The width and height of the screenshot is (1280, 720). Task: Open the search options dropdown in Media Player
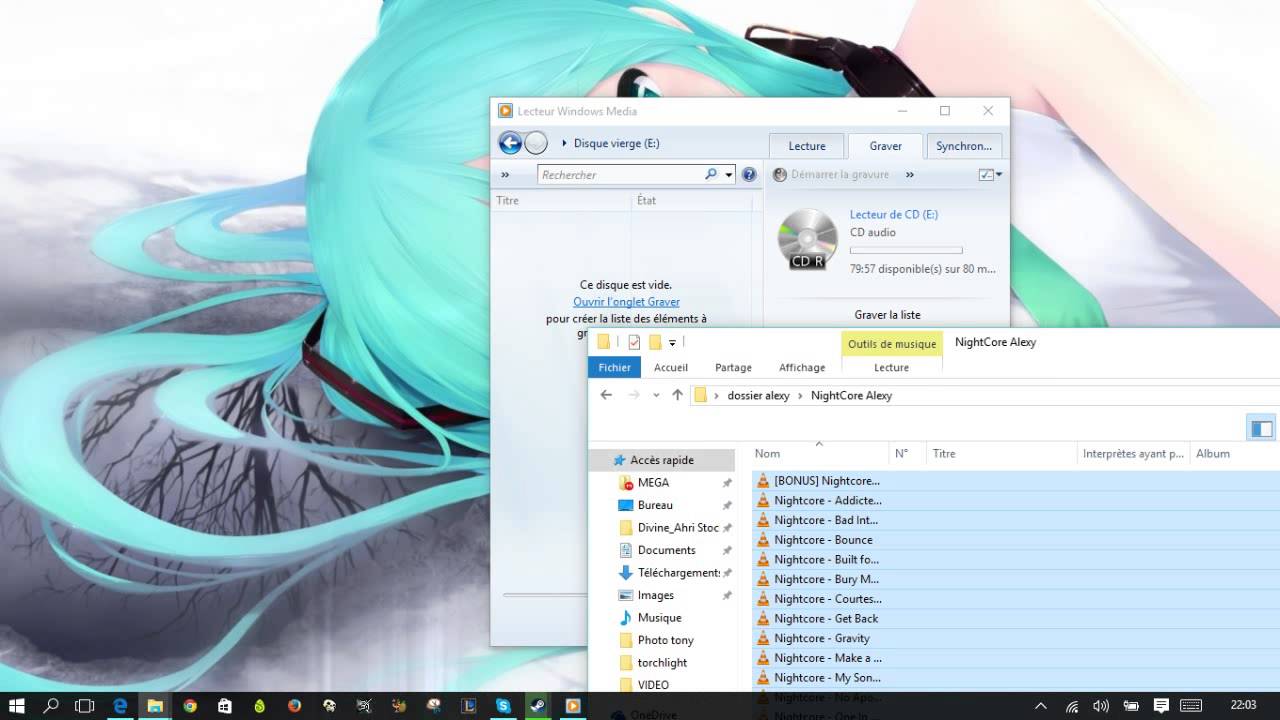pos(728,174)
